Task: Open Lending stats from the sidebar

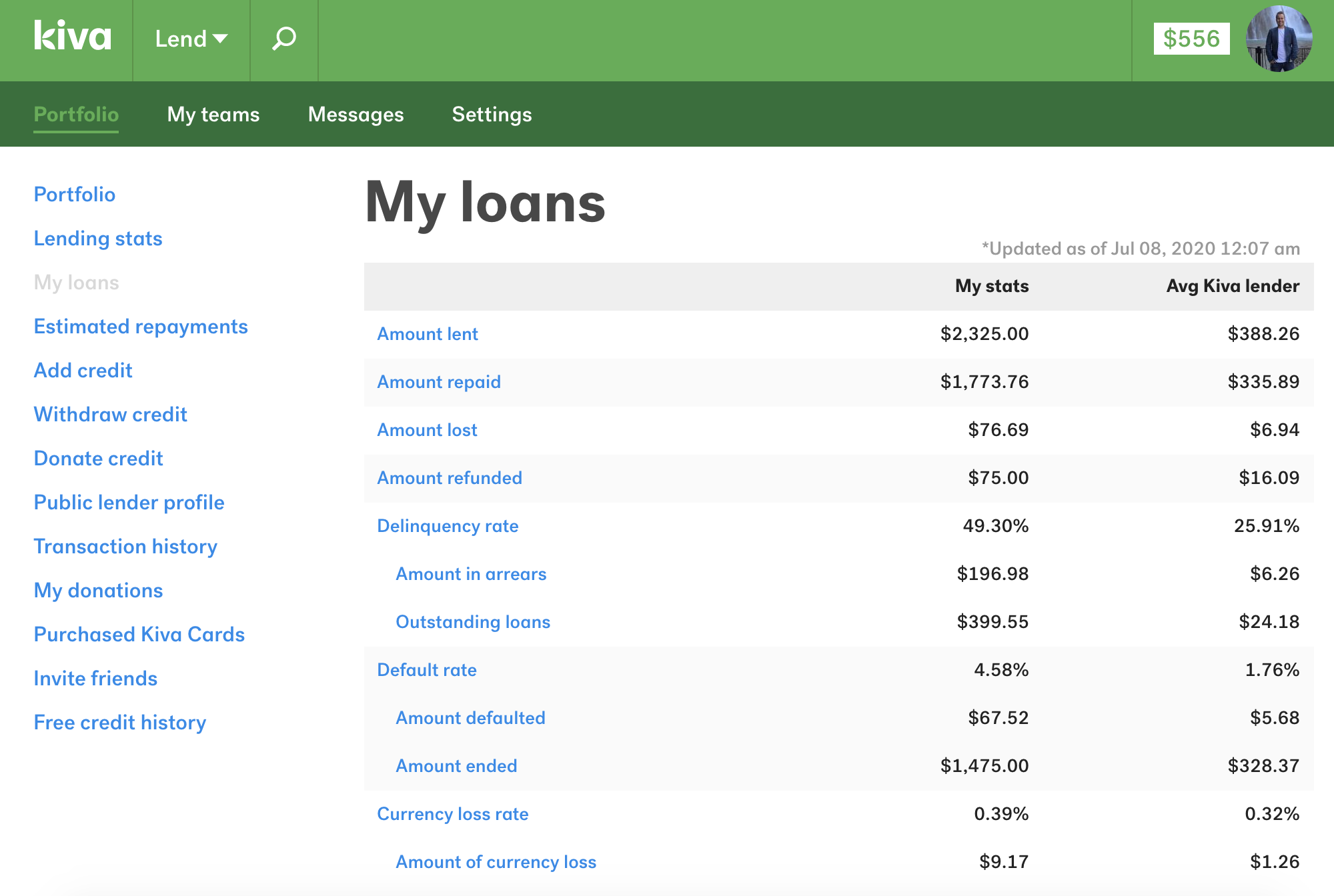Action: point(97,238)
